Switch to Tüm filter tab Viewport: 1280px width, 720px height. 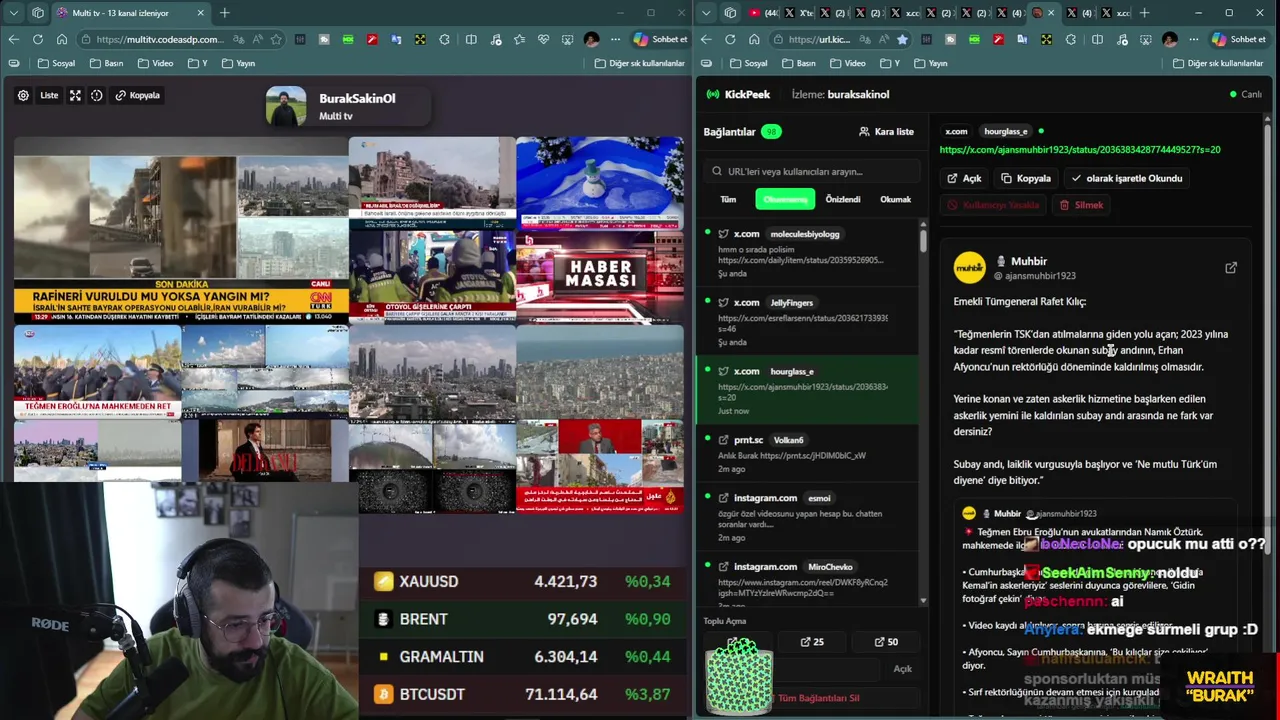728,199
